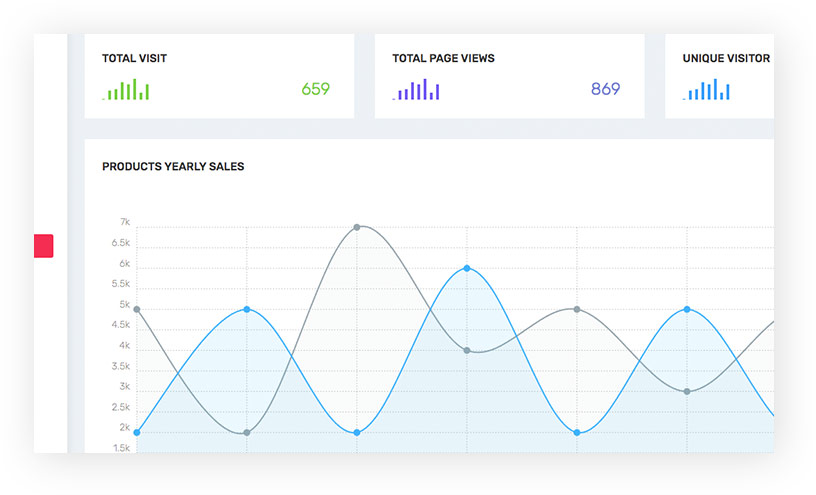Click the 7k label on the y-axis
This screenshot has width=816, height=495.
click(125, 222)
